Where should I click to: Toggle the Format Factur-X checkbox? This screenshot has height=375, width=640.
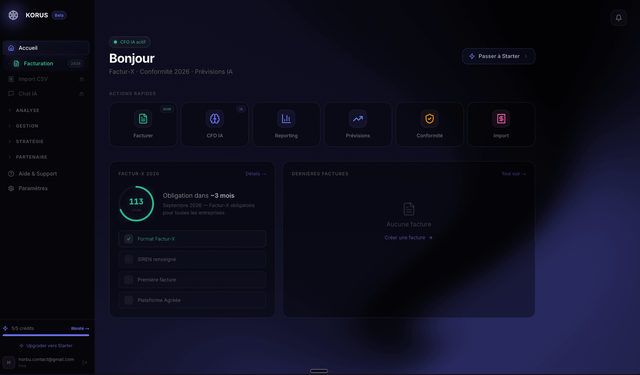129,239
